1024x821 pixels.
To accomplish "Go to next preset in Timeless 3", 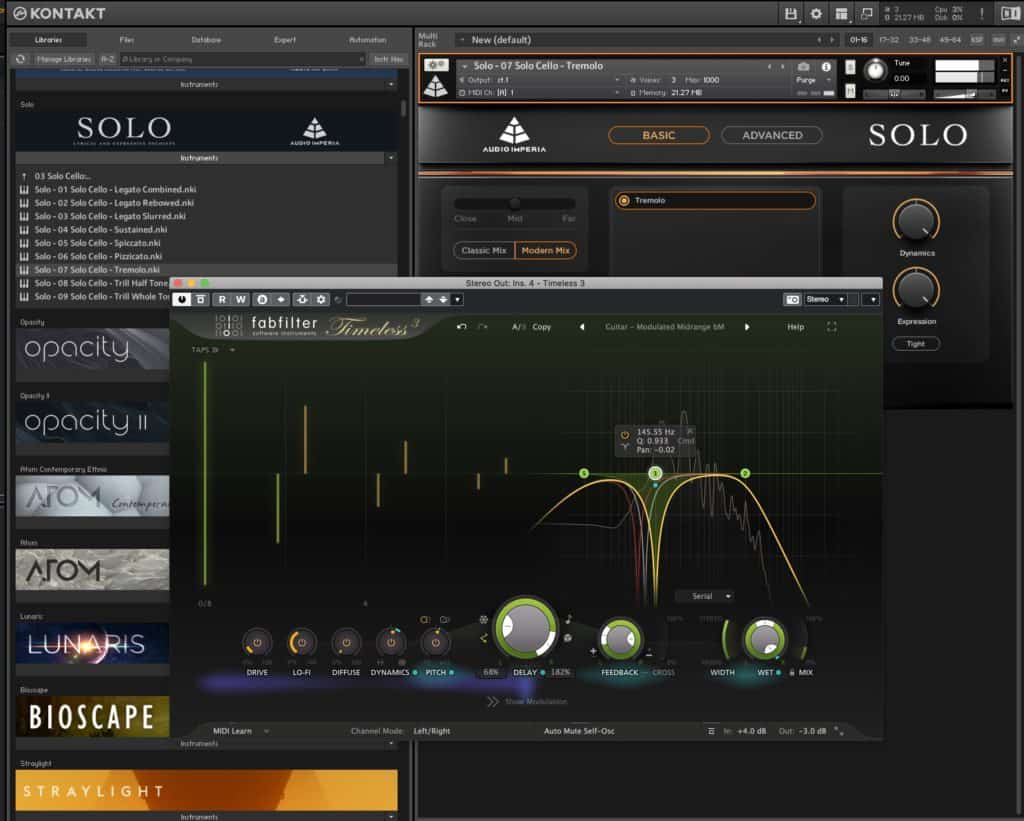I will (747, 327).
